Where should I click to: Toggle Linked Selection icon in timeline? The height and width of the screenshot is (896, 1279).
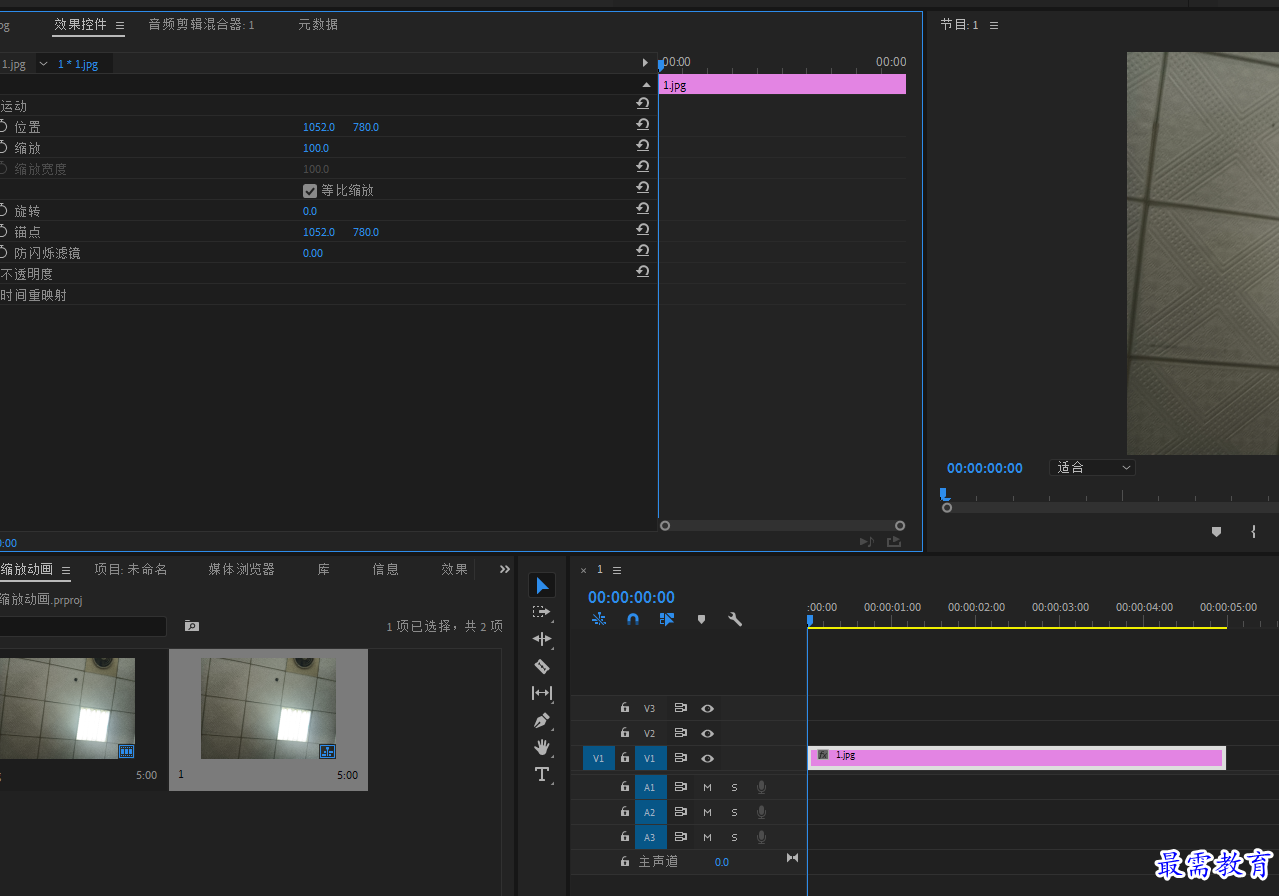point(667,619)
